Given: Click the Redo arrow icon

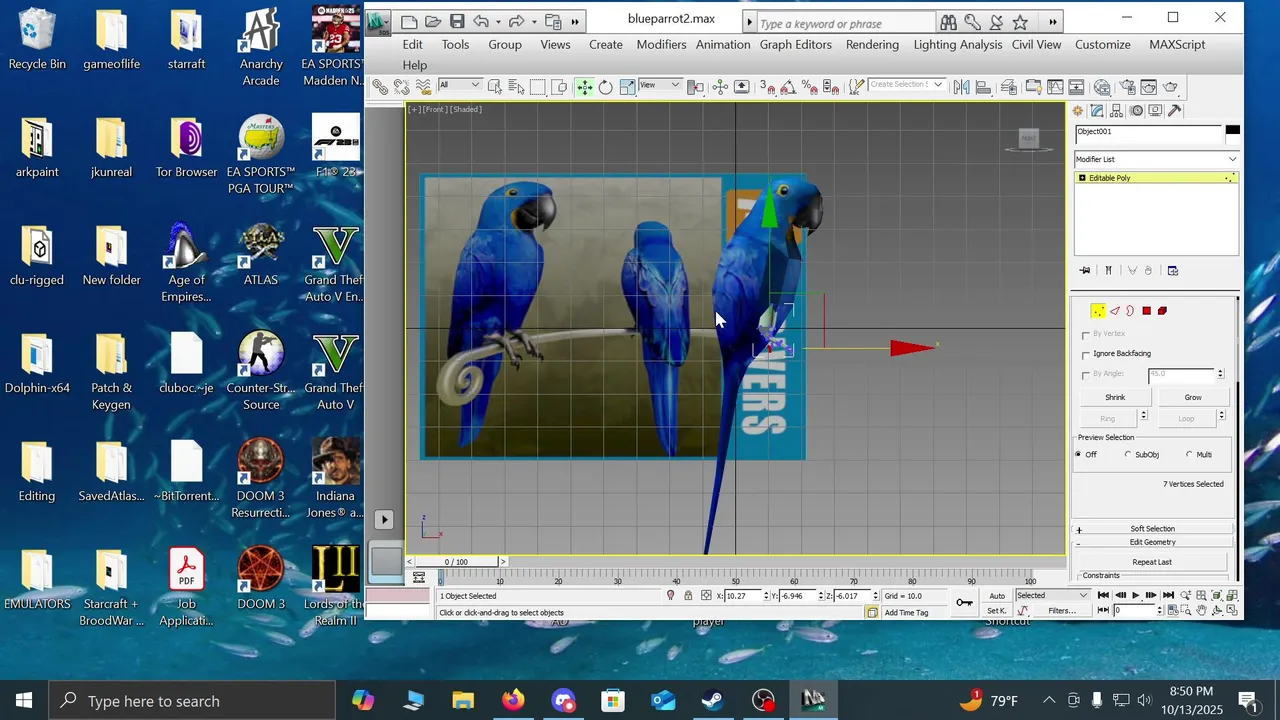Looking at the screenshot, I should 516,21.
